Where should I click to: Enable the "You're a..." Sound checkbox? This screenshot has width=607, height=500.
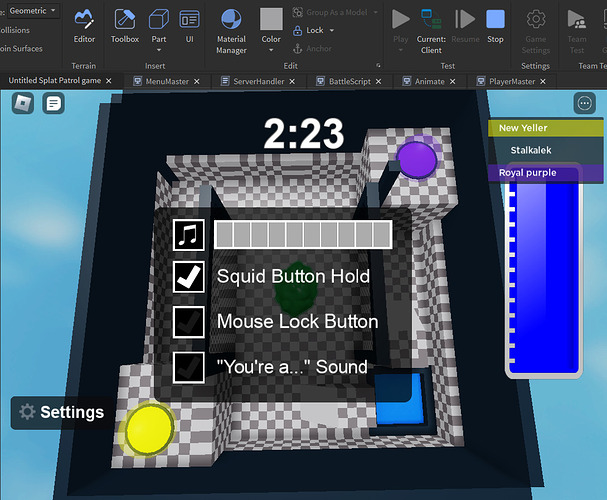click(189, 367)
